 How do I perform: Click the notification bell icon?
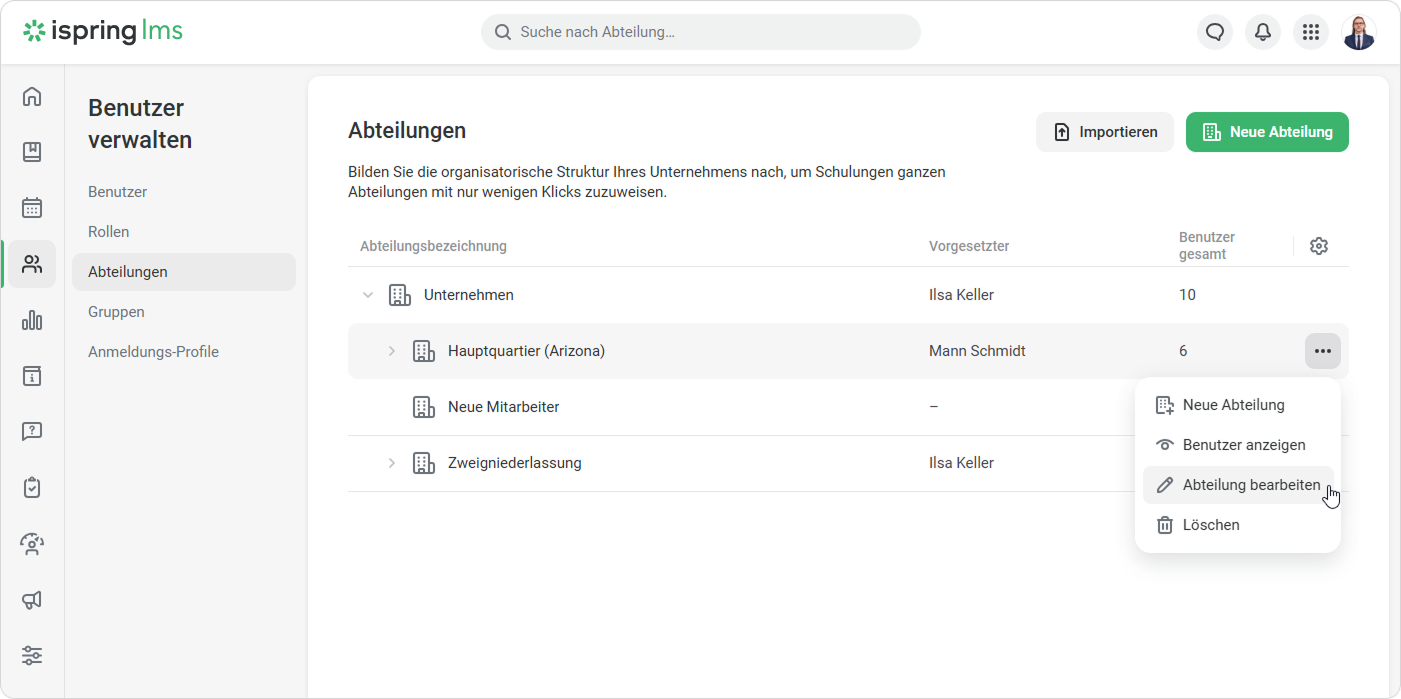click(1263, 32)
